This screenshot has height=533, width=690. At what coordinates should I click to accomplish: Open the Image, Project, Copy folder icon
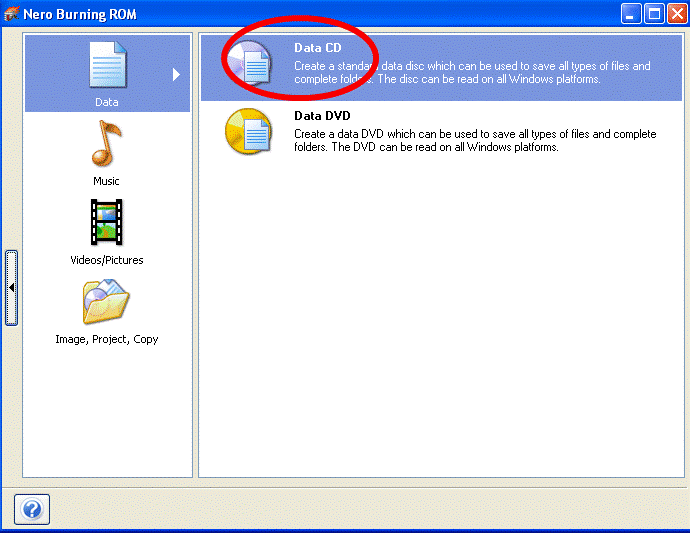pos(106,301)
